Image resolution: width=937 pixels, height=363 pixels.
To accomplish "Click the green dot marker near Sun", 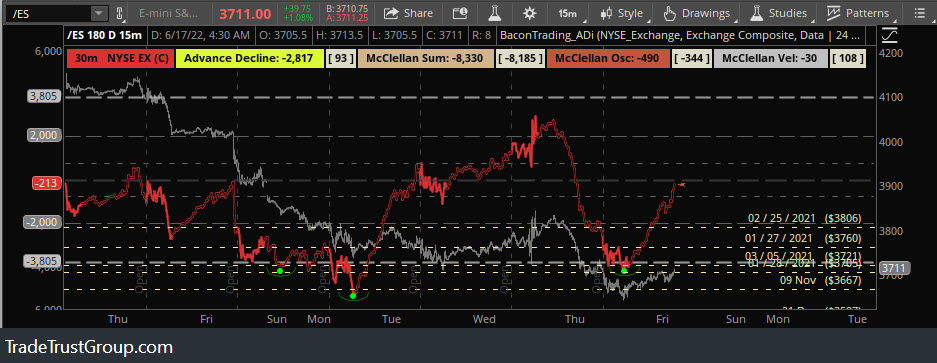I will [280, 271].
